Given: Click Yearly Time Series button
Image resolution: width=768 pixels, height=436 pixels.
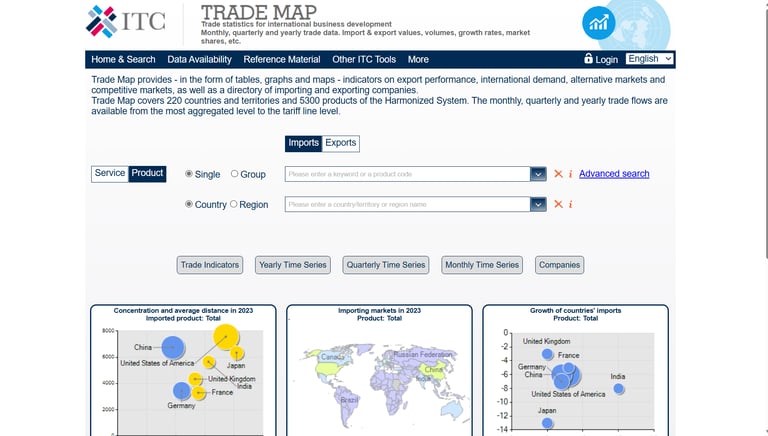Looking at the screenshot, I should [292, 265].
